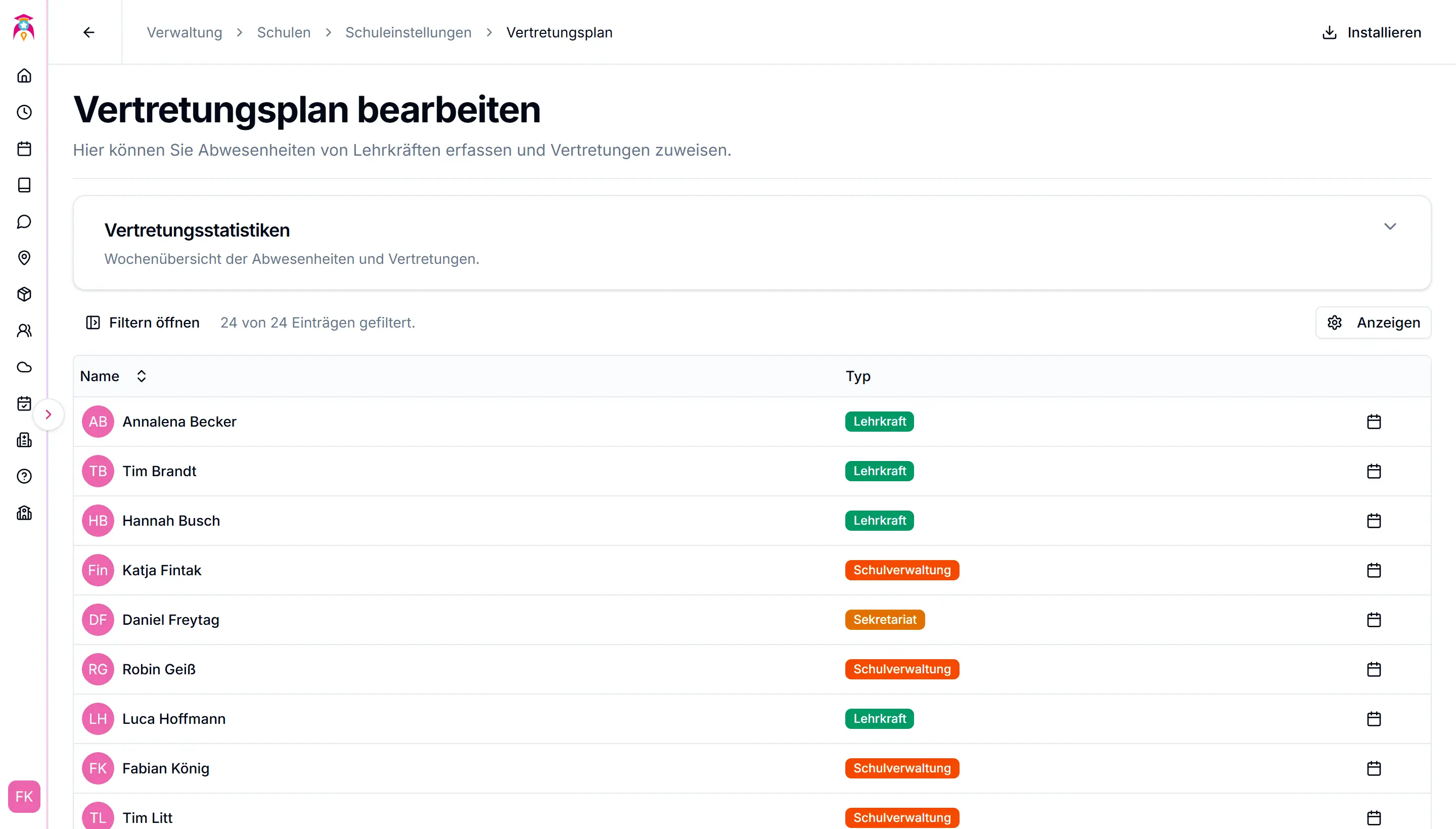The height and width of the screenshot is (829, 1456).
Task: Navigate to Schulen in the breadcrumb
Action: (x=283, y=32)
